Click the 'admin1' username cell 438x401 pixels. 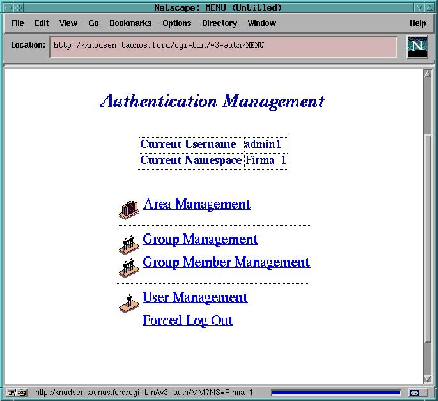pyautogui.click(x=266, y=144)
